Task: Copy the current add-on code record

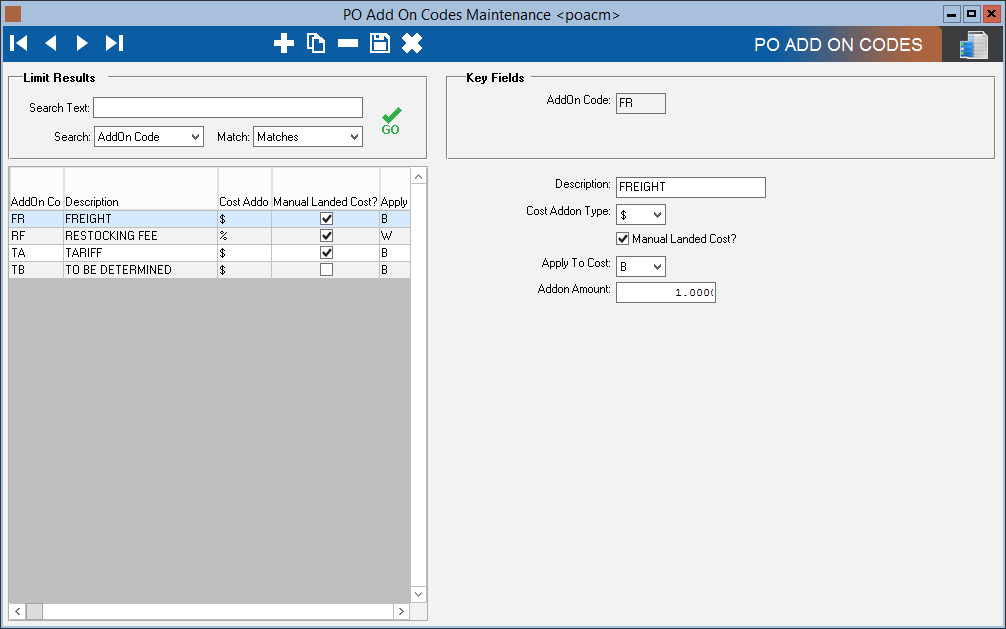Action: tap(316, 43)
